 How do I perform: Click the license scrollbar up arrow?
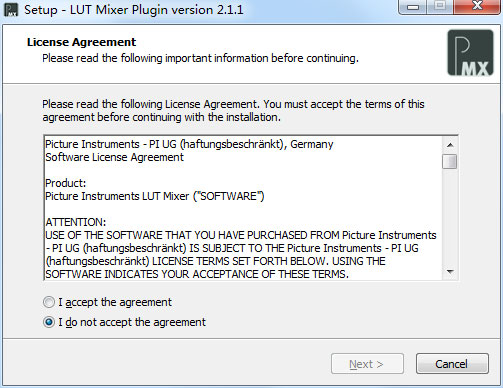[x=450, y=145]
